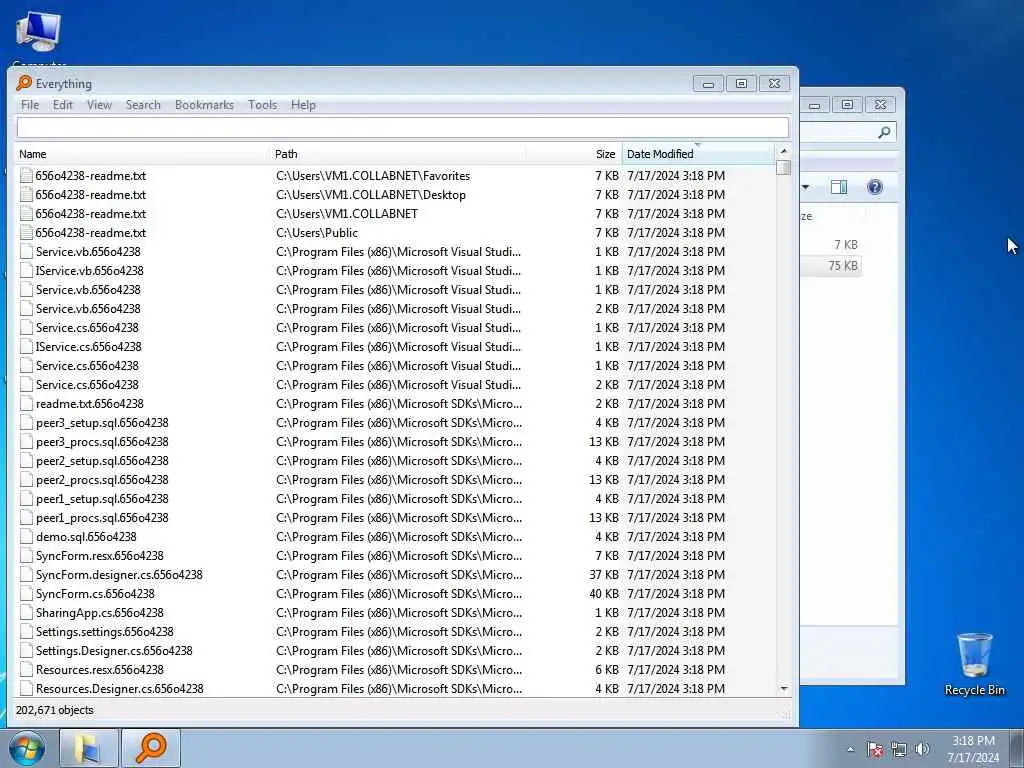This screenshot has width=1024, height=768.
Task: Show hidden system tray icons arrow
Action: [850, 749]
